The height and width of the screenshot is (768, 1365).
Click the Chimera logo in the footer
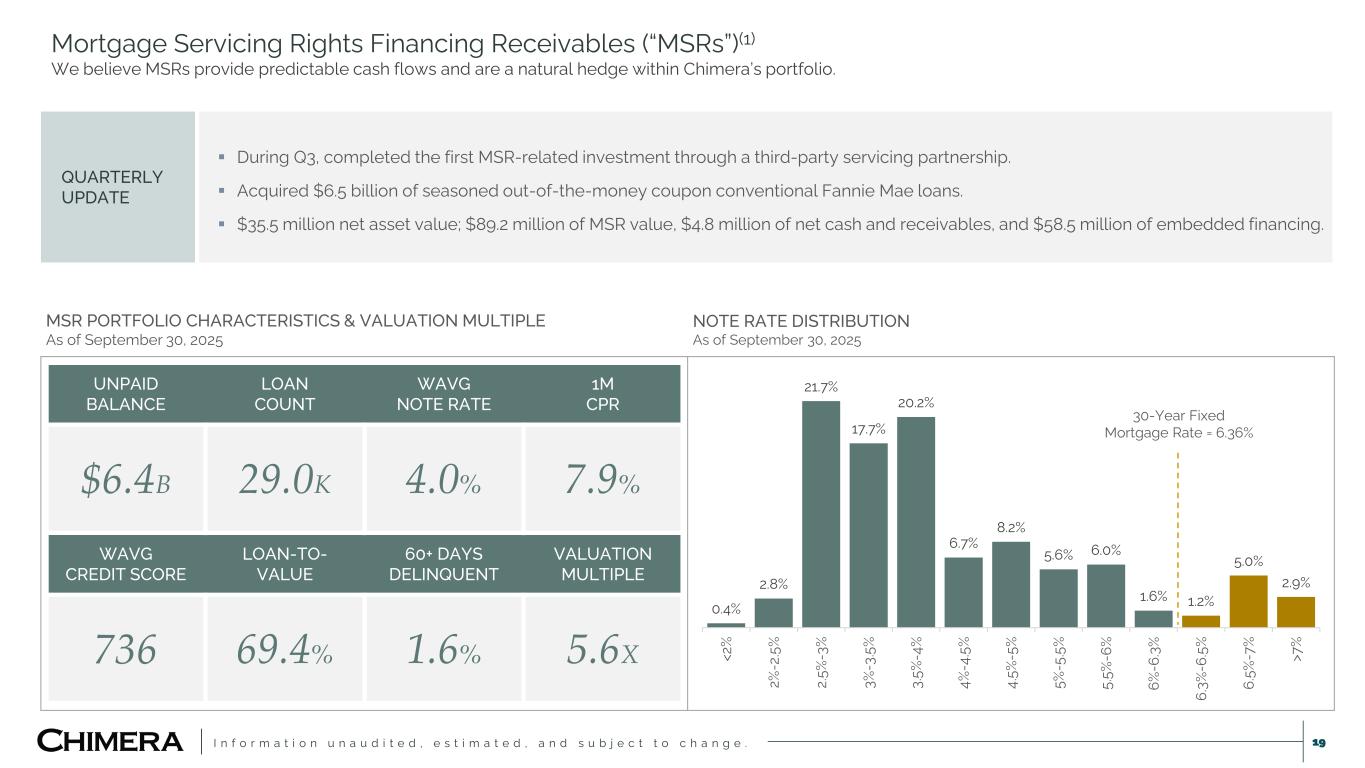[x=110, y=742]
